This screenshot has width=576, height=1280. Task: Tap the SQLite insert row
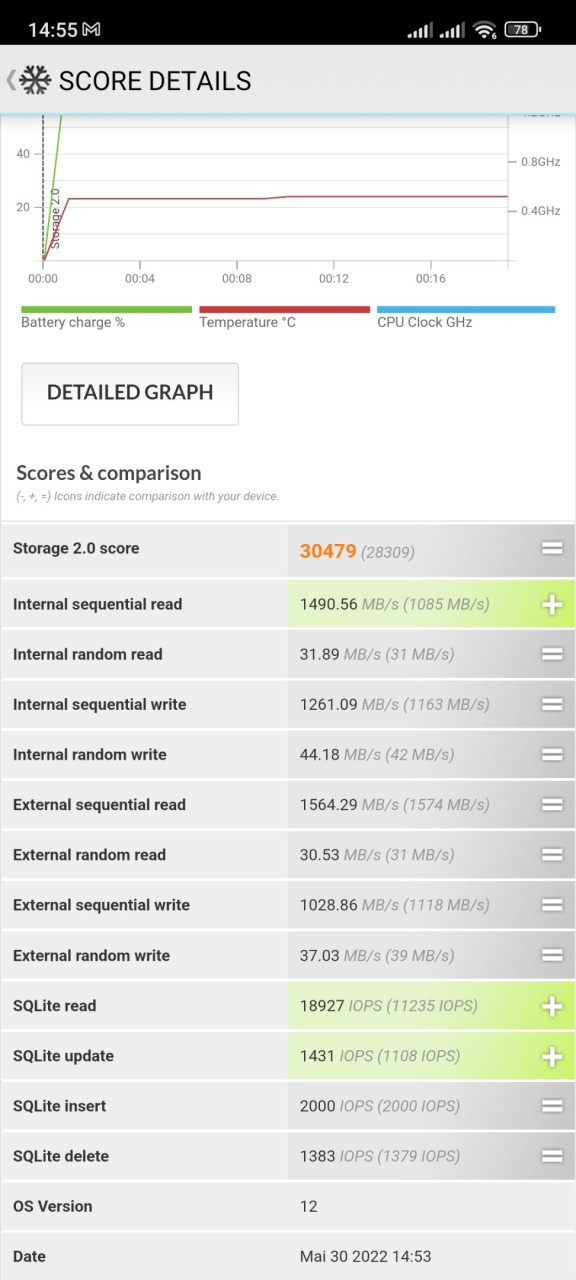pyautogui.click(x=288, y=1106)
